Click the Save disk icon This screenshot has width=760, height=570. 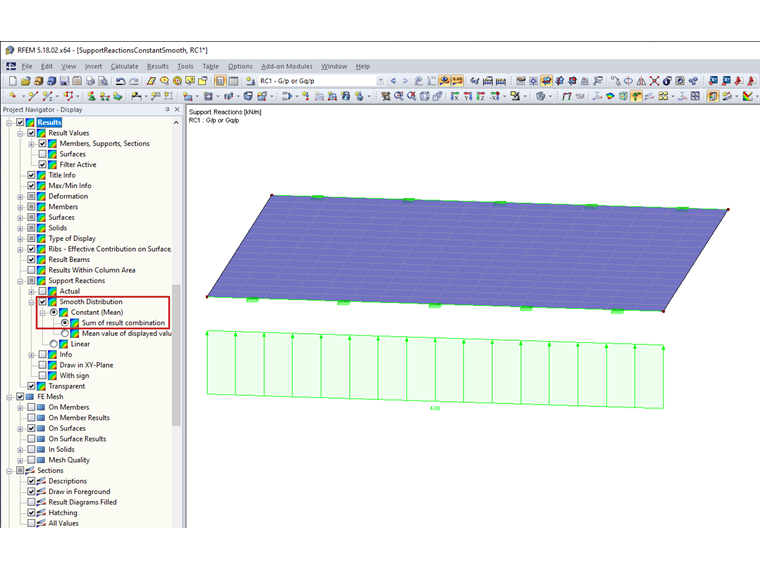tap(64, 81)
